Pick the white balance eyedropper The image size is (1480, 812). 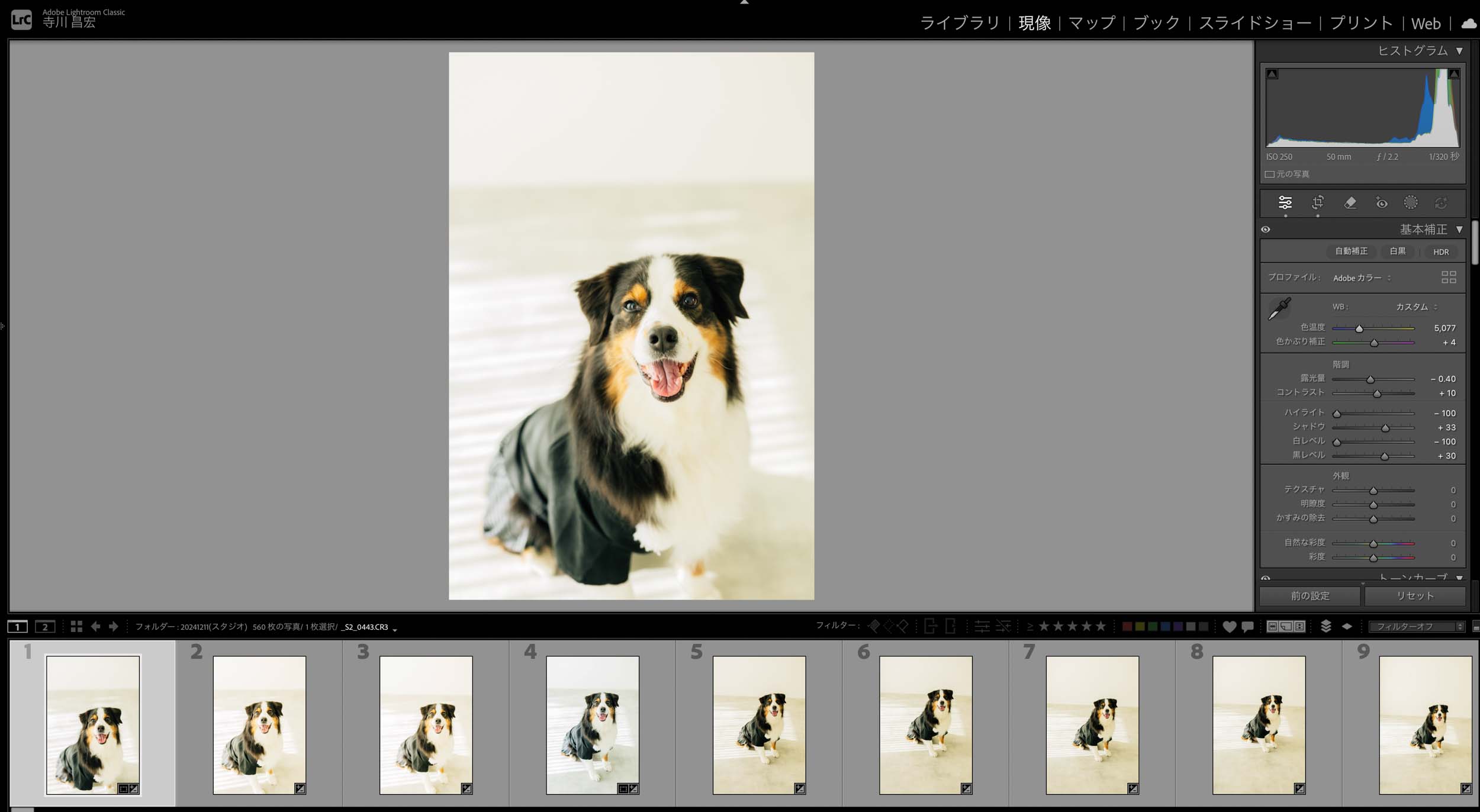(1279, 309)
